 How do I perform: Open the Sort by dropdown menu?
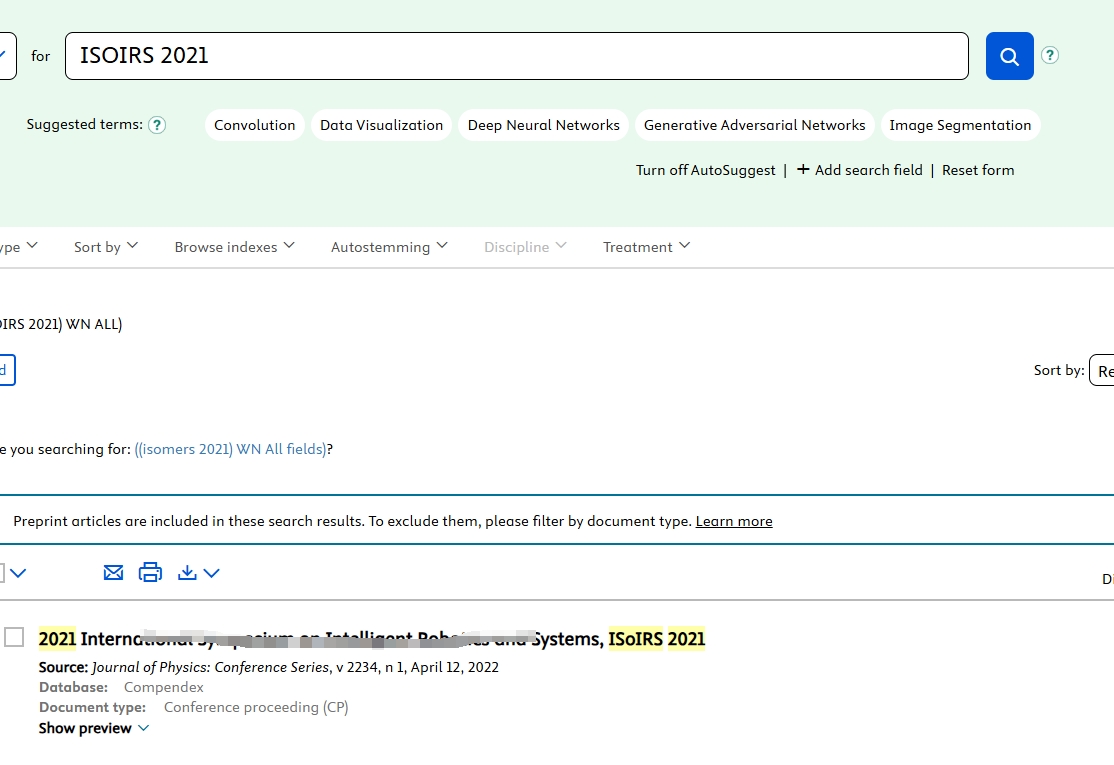[106, 247]
